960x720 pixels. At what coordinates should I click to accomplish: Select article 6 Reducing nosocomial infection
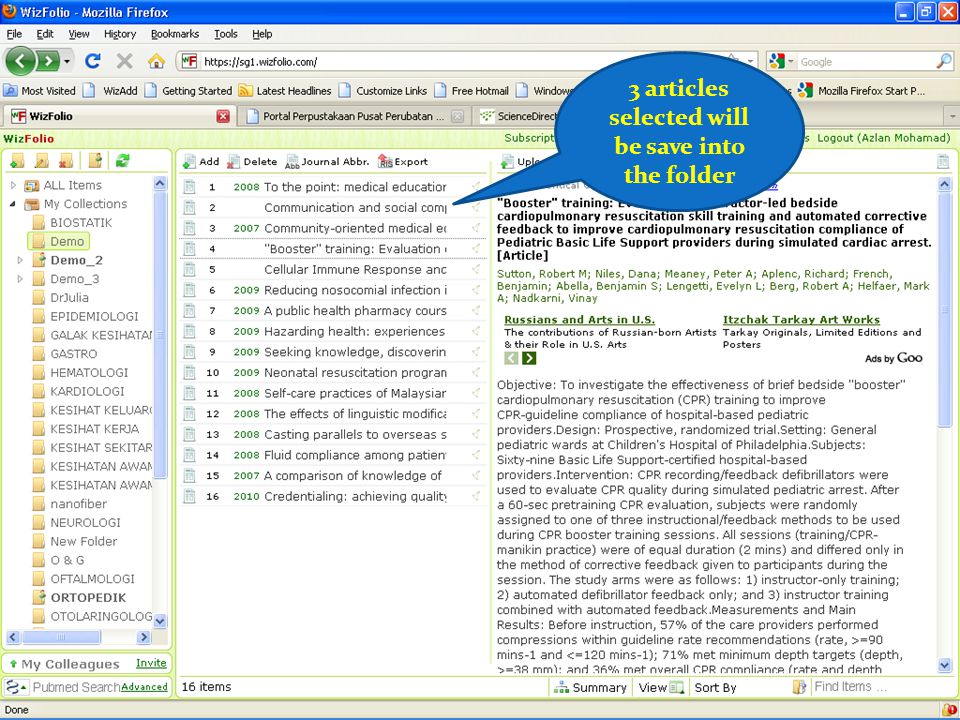click(x=332, y=290)
